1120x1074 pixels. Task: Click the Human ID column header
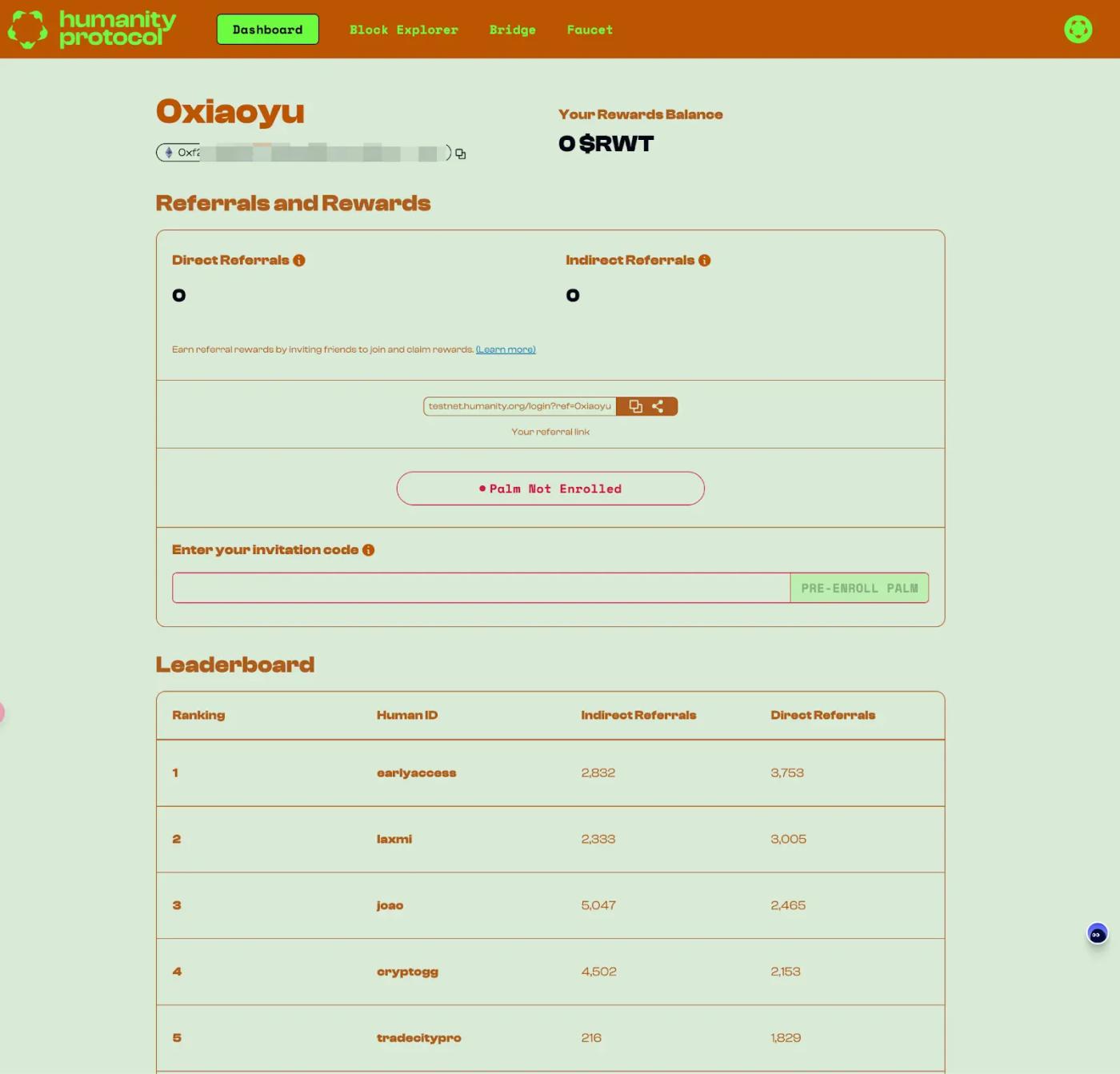tap(407, 715)
